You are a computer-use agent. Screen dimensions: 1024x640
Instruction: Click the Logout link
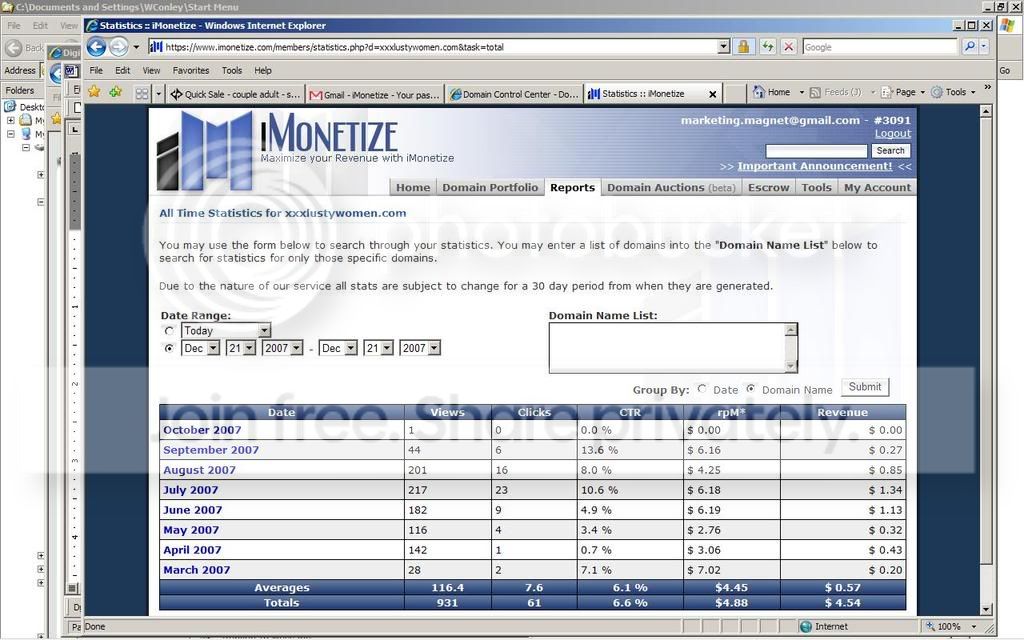pyautogui.click(x=893, y=133)
